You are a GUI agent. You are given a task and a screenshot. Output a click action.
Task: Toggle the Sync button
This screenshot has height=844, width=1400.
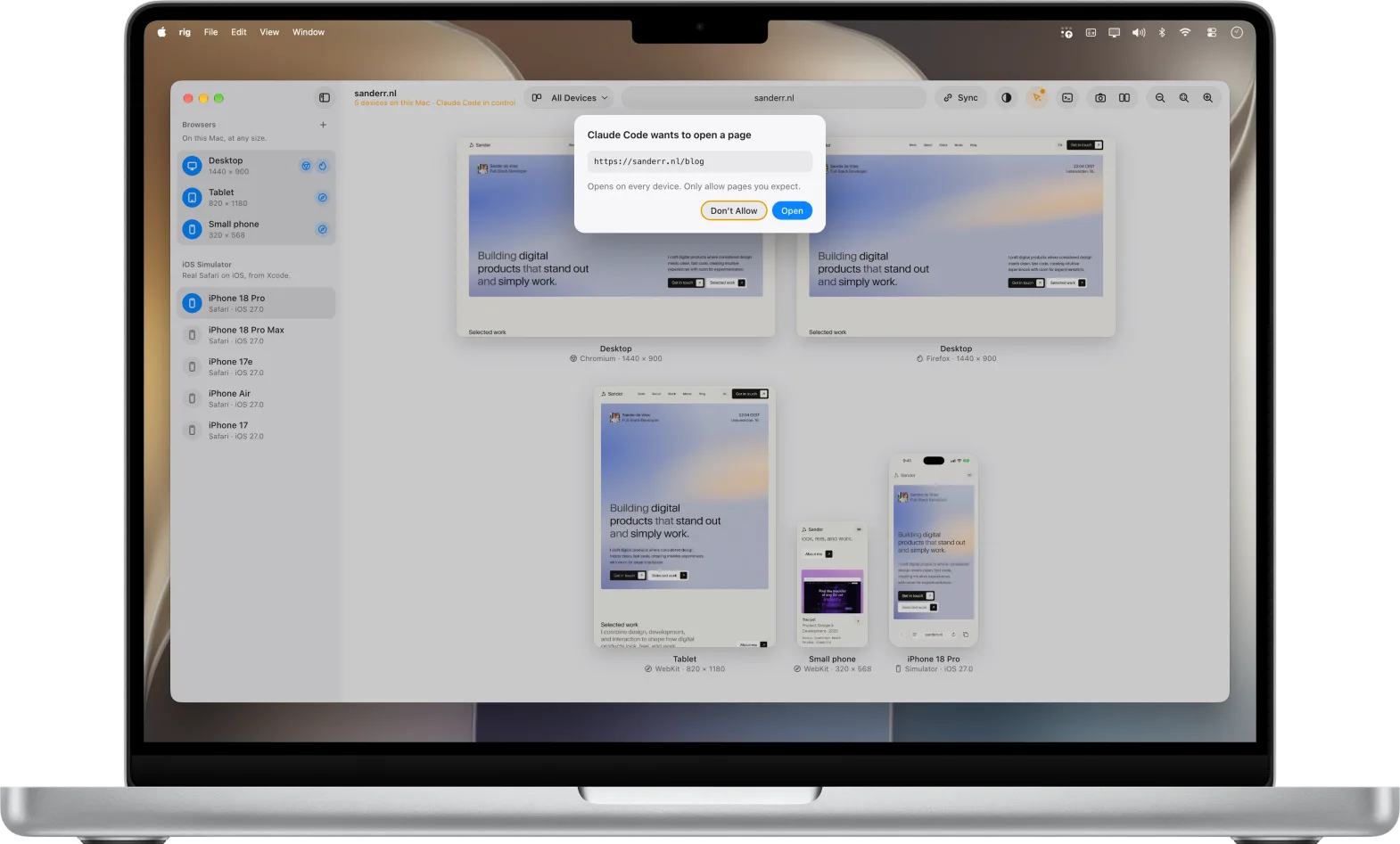click(961, 98)
